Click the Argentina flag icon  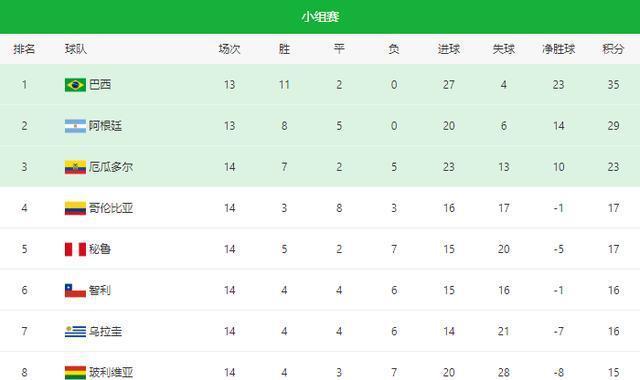coord(75,126)
